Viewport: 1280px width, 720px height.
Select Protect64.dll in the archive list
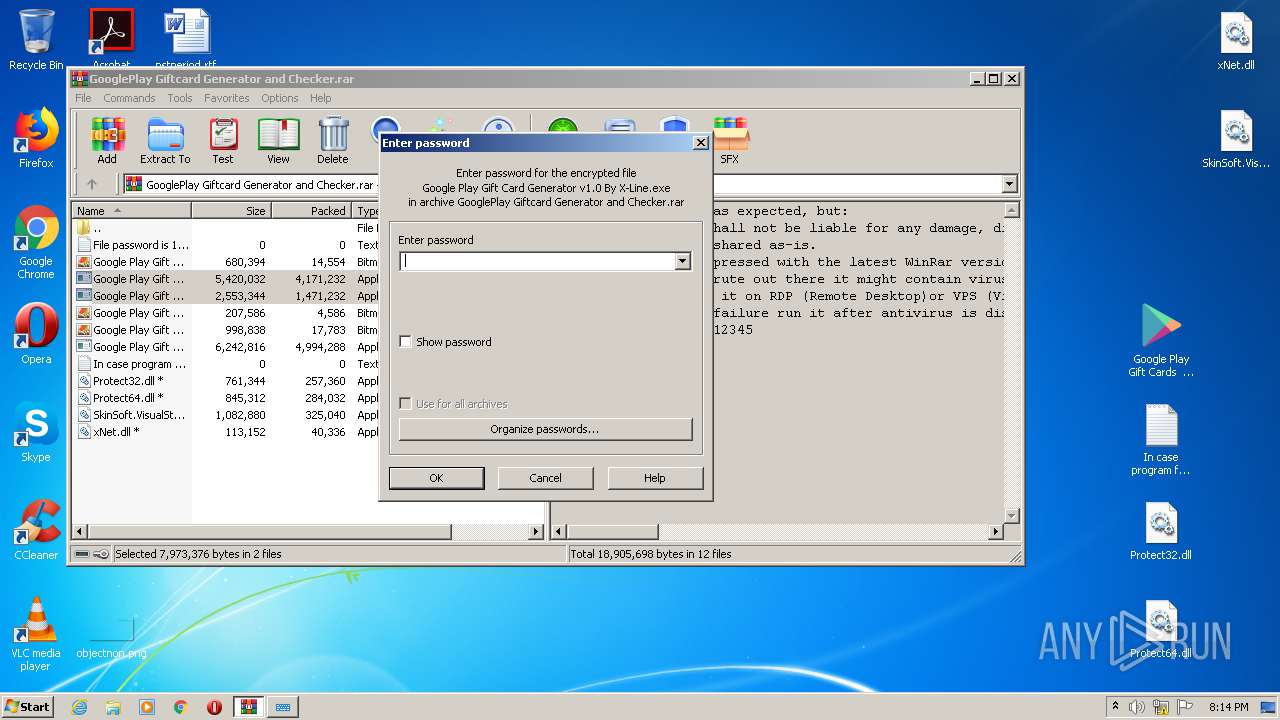(x=225, y=398)
